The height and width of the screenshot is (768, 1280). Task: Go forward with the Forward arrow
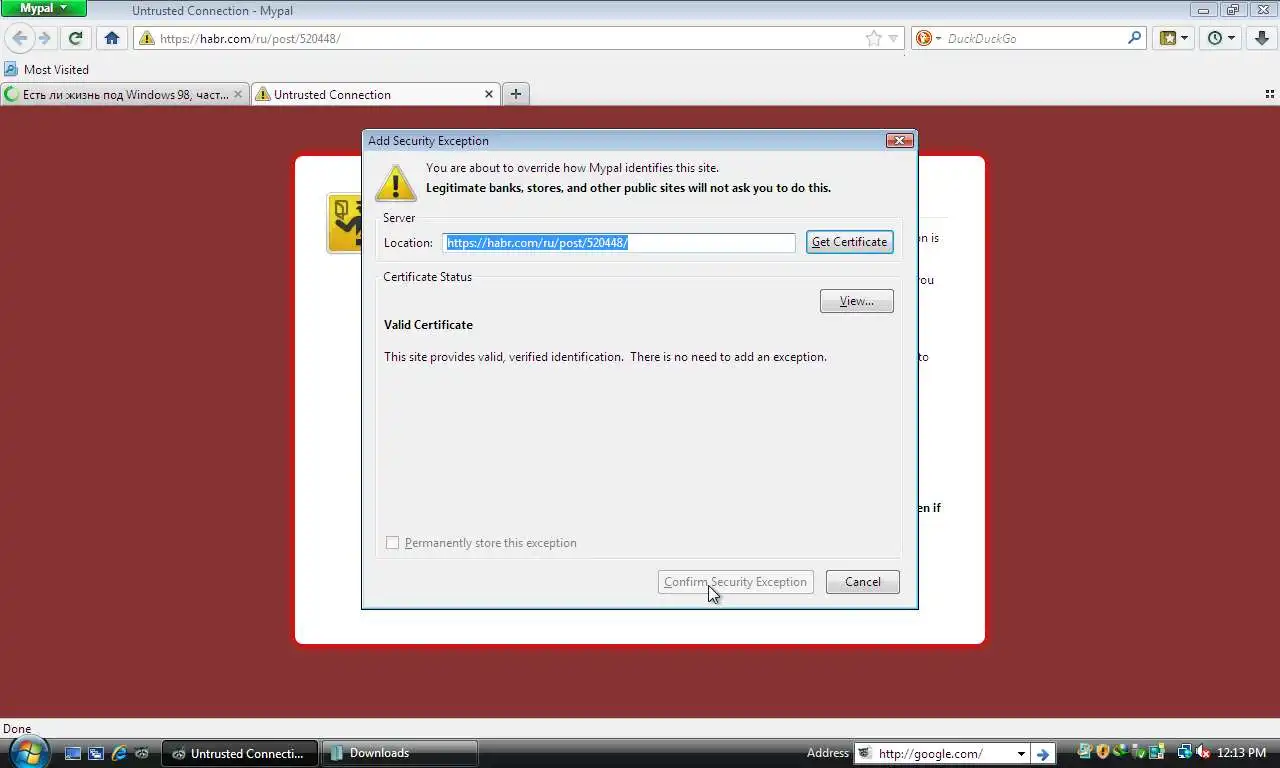click(44, 38)
